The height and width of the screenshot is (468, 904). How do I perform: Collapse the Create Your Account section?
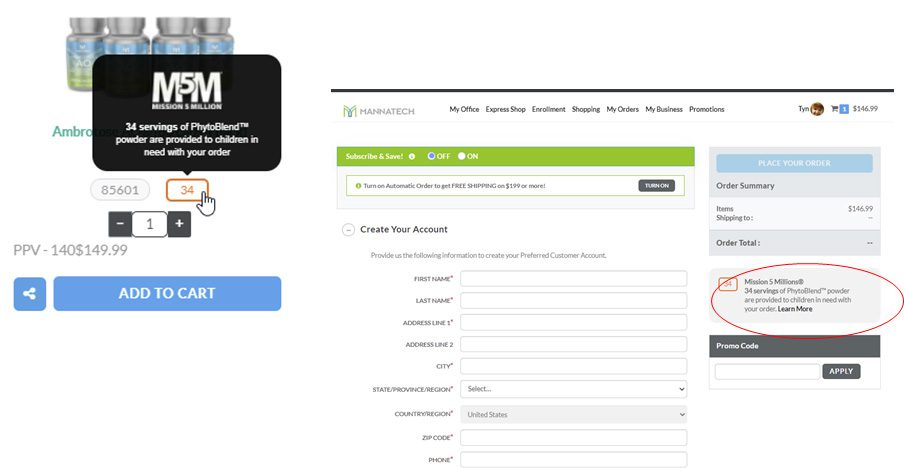pyautogui.click(x=348, y=229)
